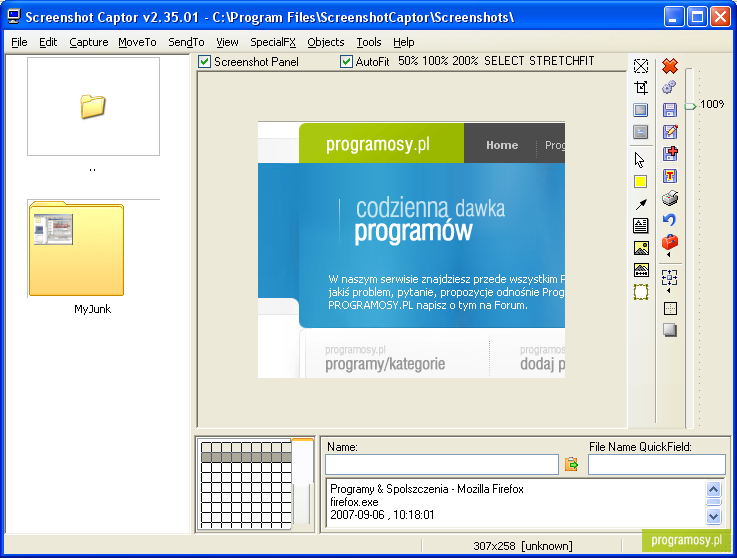Click scroll-down arrow in the info box
The image size is (737, 558).
713,516
